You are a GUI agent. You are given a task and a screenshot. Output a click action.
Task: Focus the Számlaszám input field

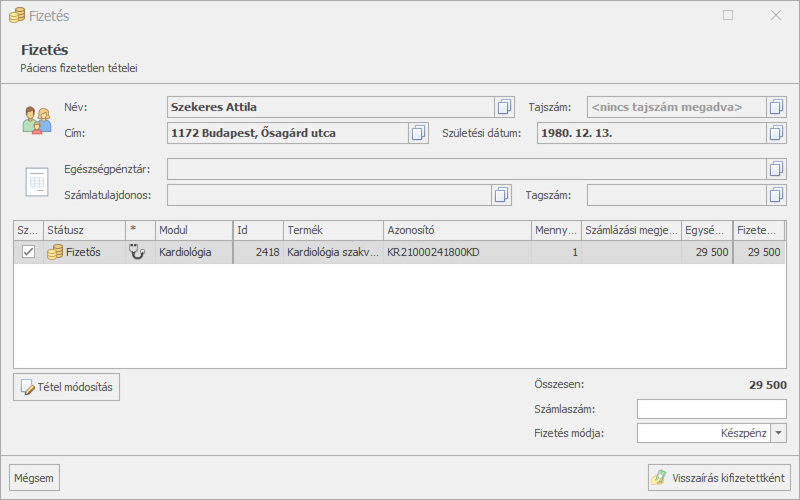711,409
